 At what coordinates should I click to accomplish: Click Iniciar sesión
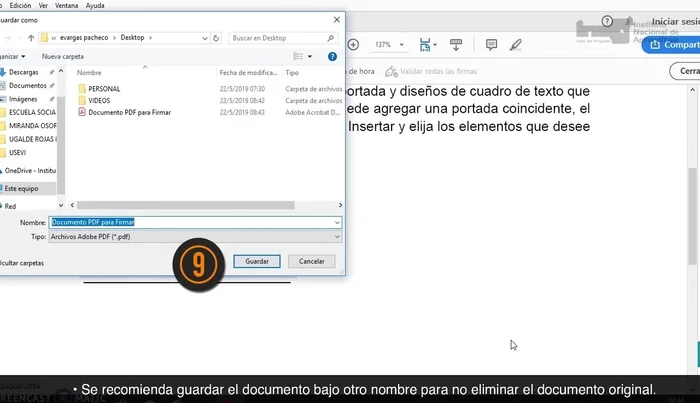pos(675,21)
